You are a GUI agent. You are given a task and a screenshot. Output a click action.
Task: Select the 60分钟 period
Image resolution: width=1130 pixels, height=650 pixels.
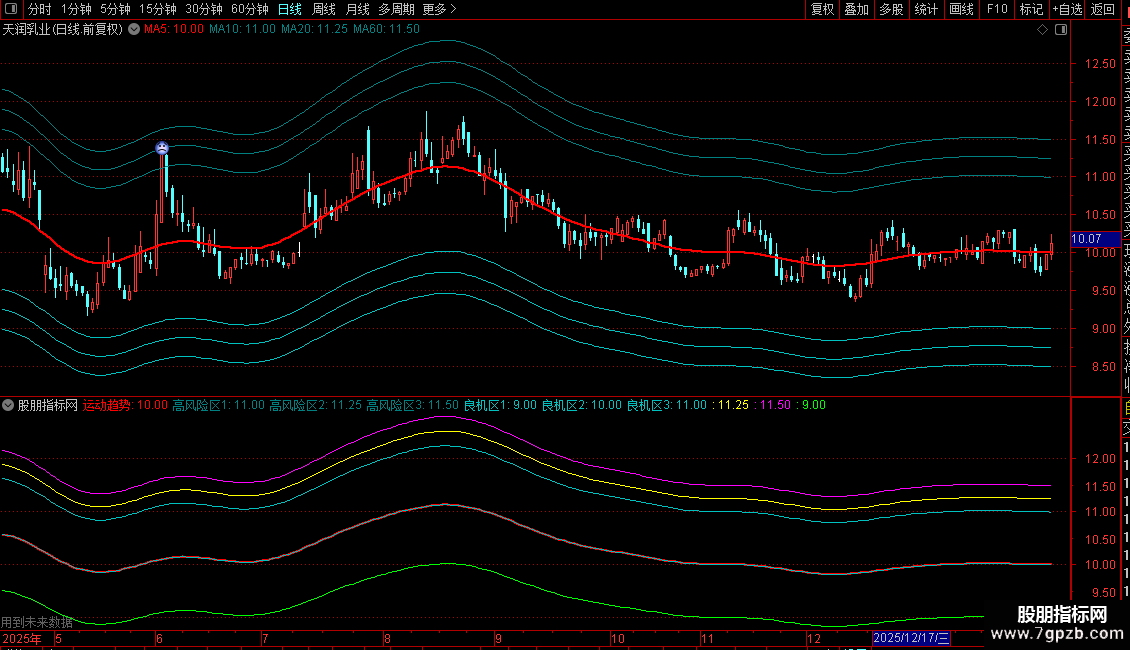250,9
